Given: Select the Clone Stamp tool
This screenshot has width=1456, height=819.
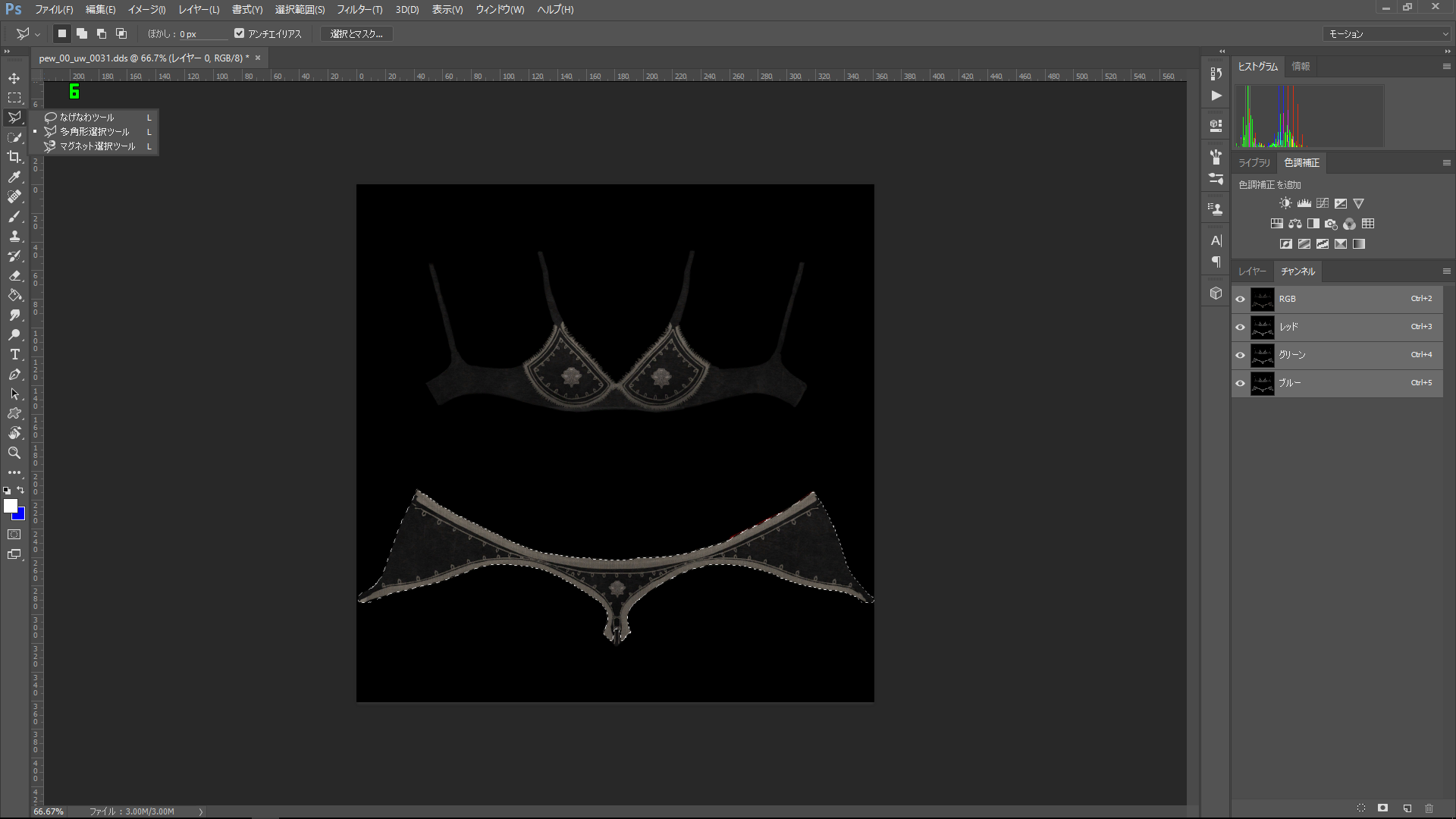Looking at the screenshot, I should point(14,236).
